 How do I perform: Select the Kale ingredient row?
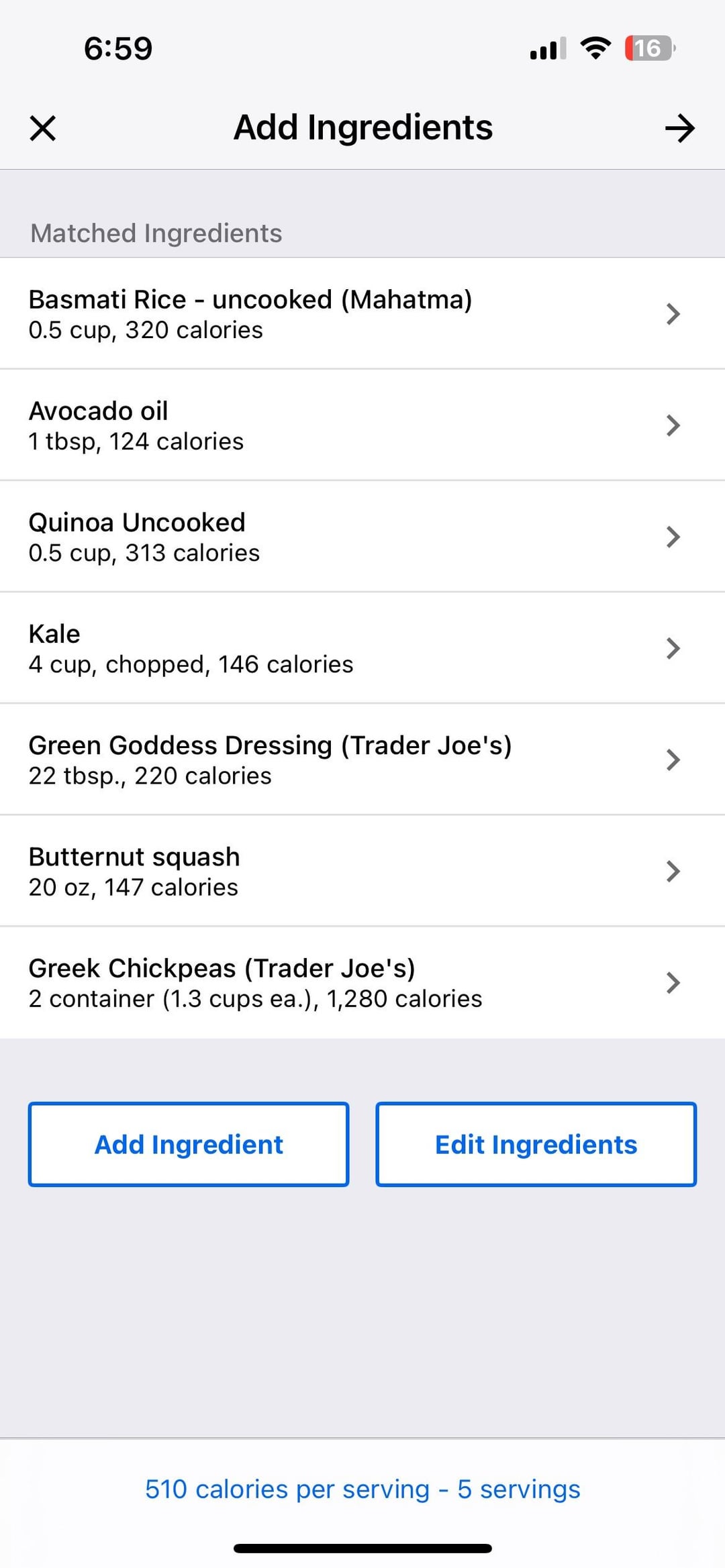(191, 648)
